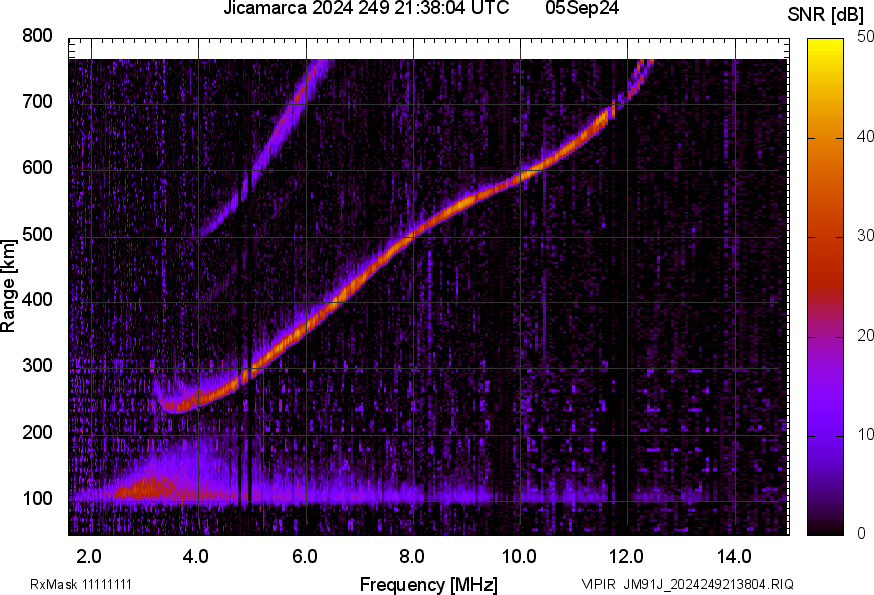Click the x-axis tick label '2.0'

89,557
